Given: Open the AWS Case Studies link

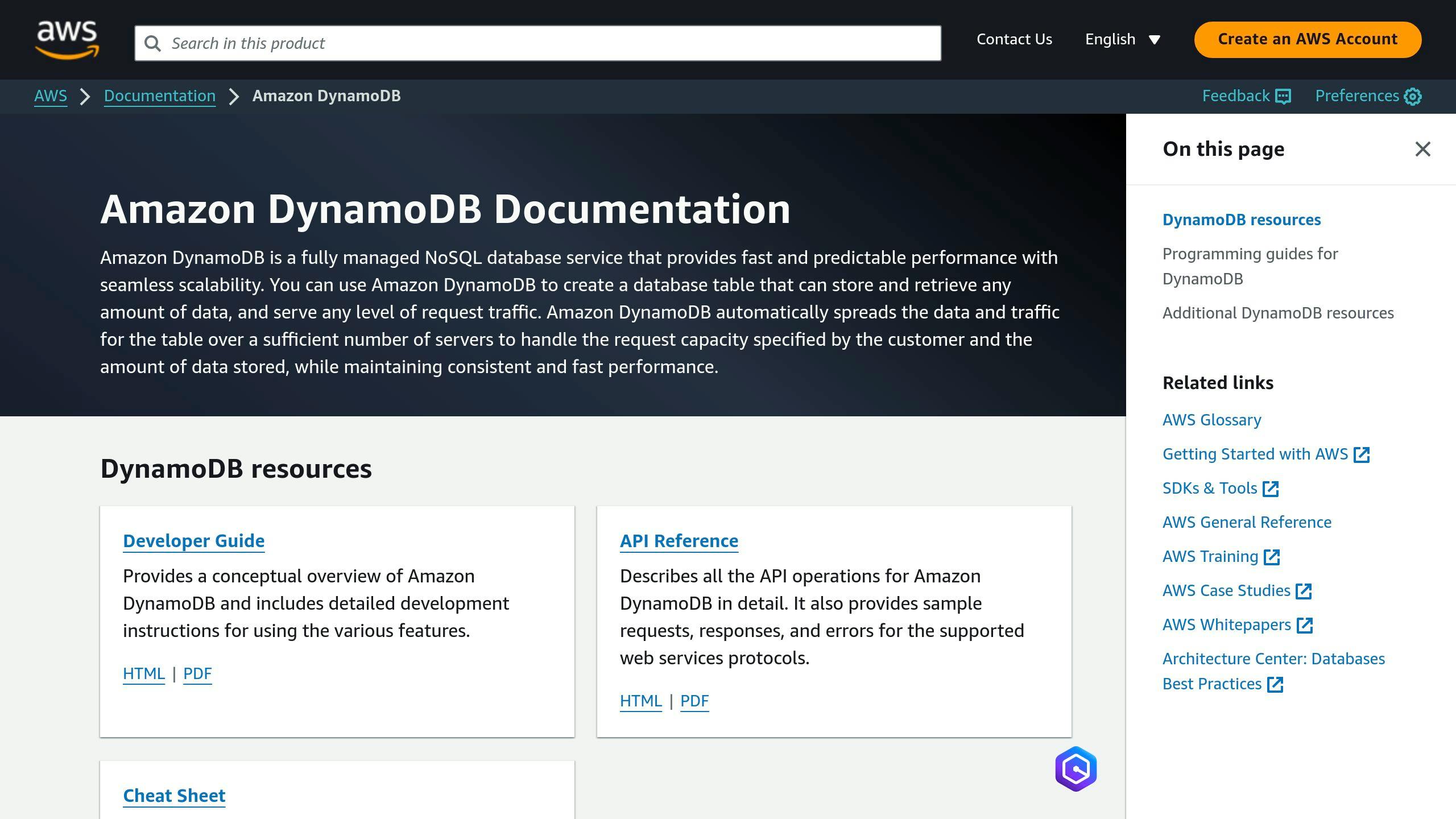Looking at the screenshot, I should coord(1226,590).
